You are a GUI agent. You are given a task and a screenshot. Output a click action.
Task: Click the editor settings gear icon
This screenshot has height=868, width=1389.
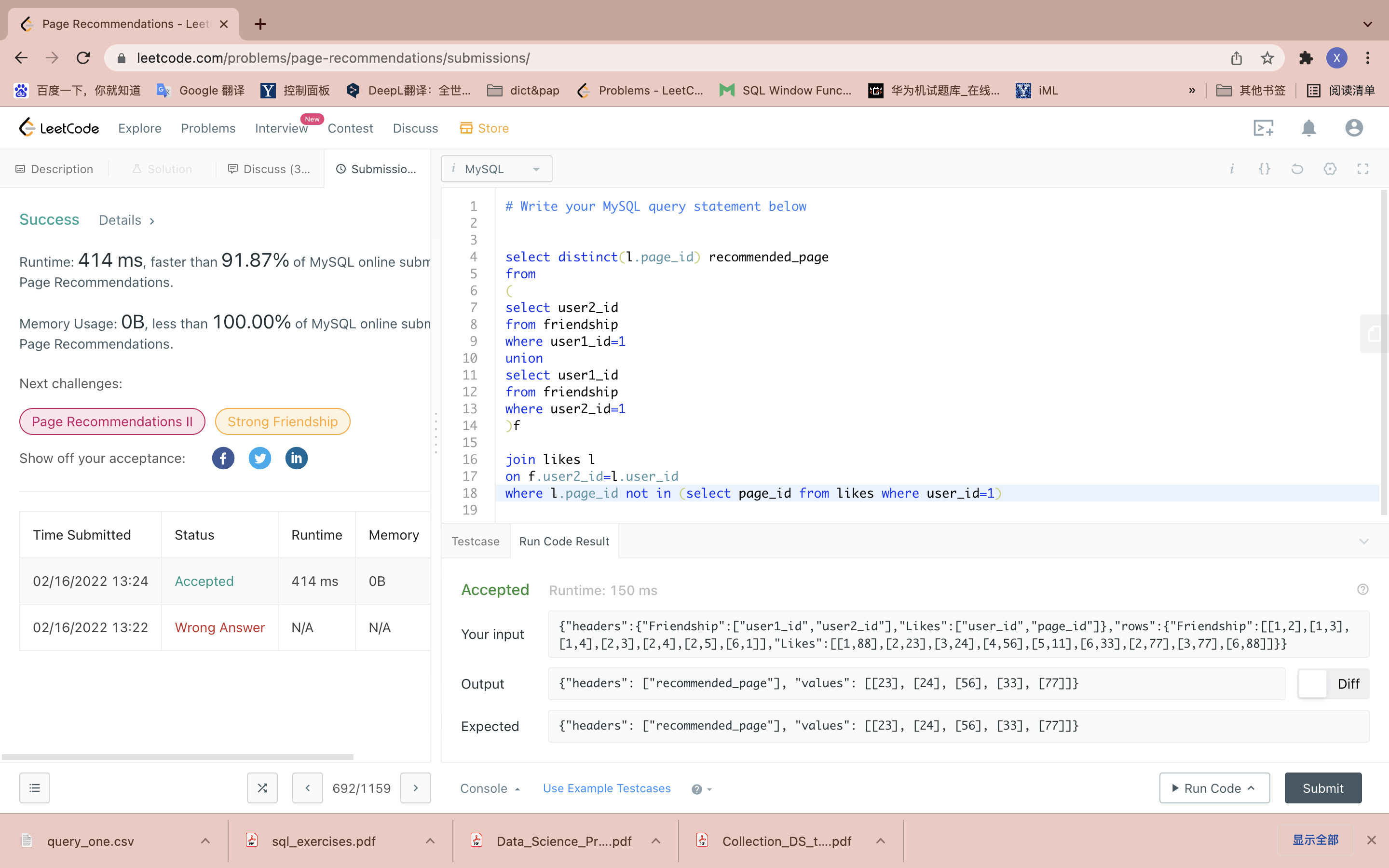point(1330,169)
